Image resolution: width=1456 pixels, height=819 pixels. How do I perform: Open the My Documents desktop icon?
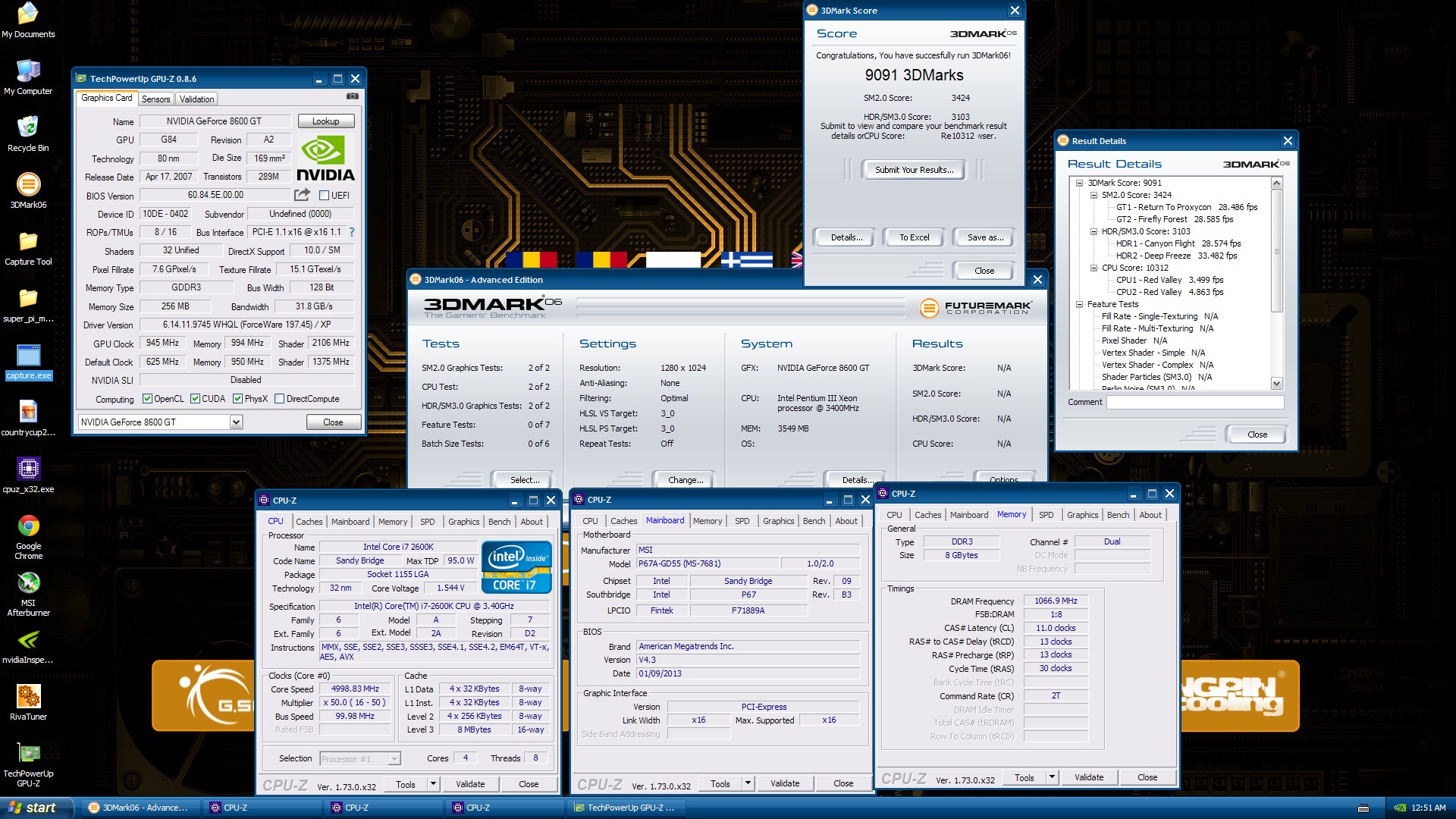pyautogui.click(x=28, y=20)
